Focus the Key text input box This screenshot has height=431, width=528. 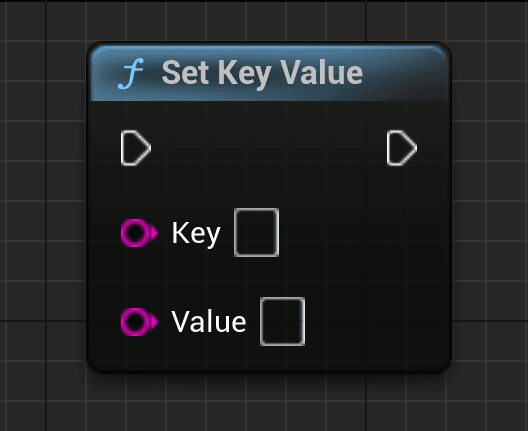pos(257,233)
